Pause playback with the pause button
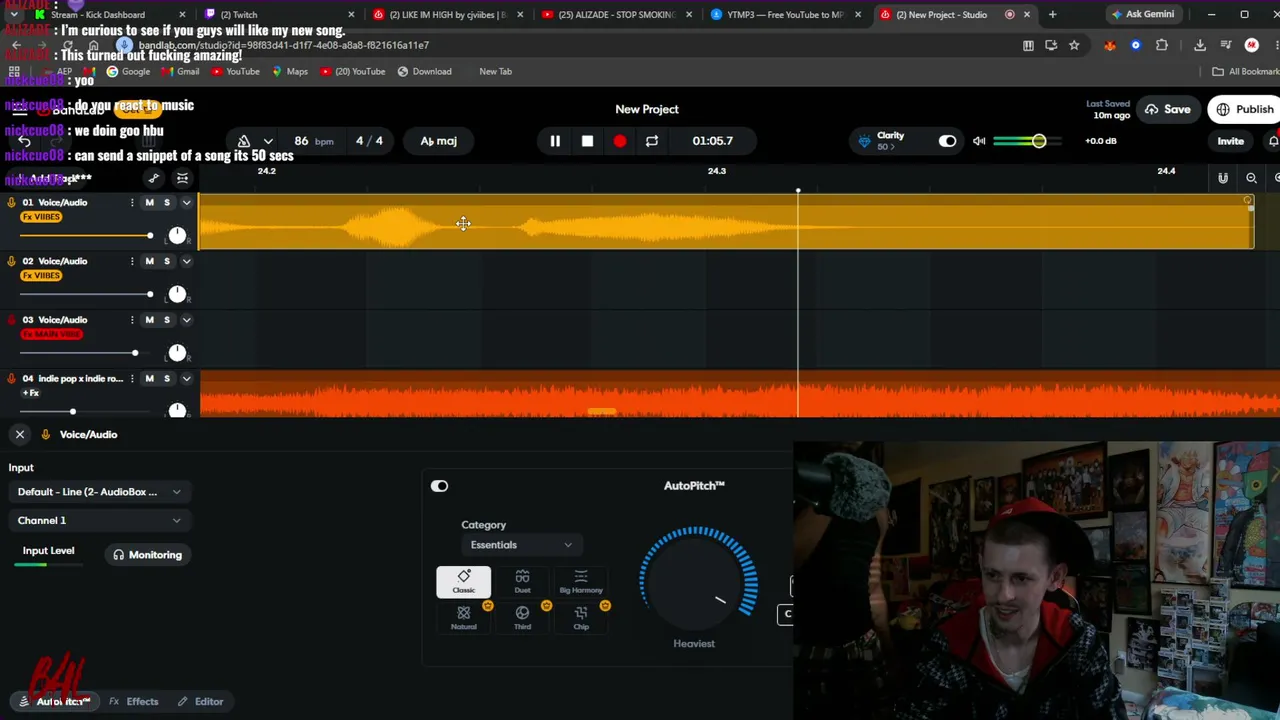 (x=555, y=141)
